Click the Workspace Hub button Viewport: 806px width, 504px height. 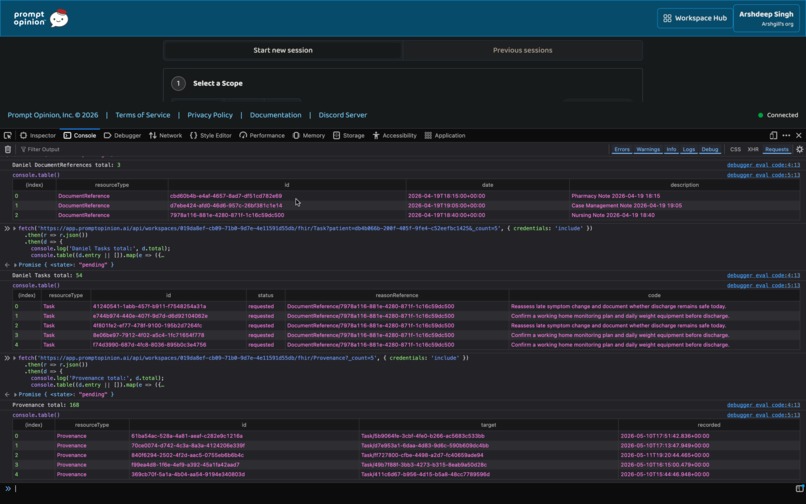point(694,18)
